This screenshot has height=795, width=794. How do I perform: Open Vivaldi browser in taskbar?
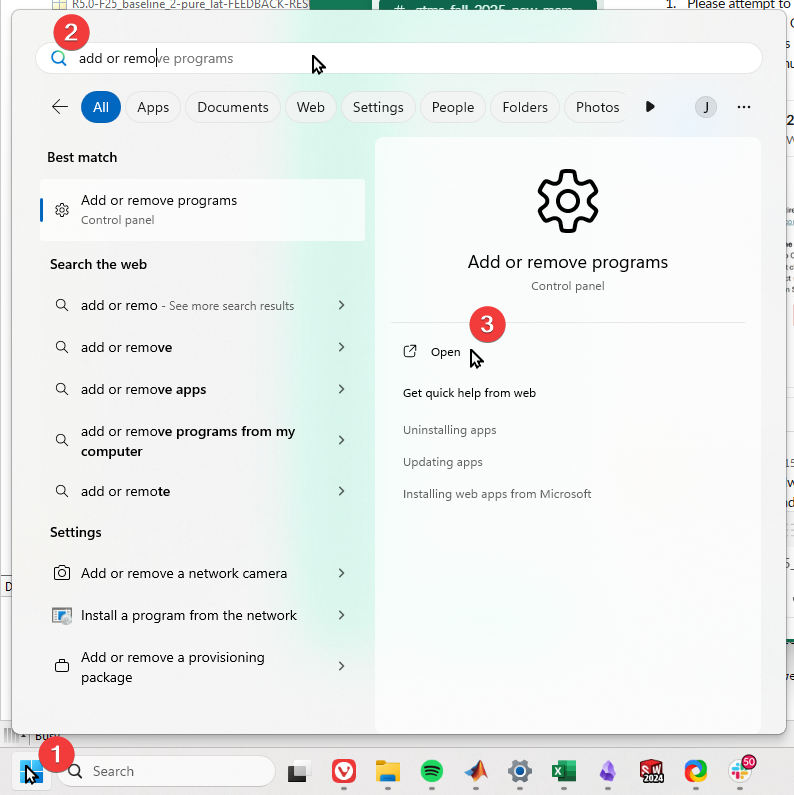pyautogui.click(x=343, y=771)
